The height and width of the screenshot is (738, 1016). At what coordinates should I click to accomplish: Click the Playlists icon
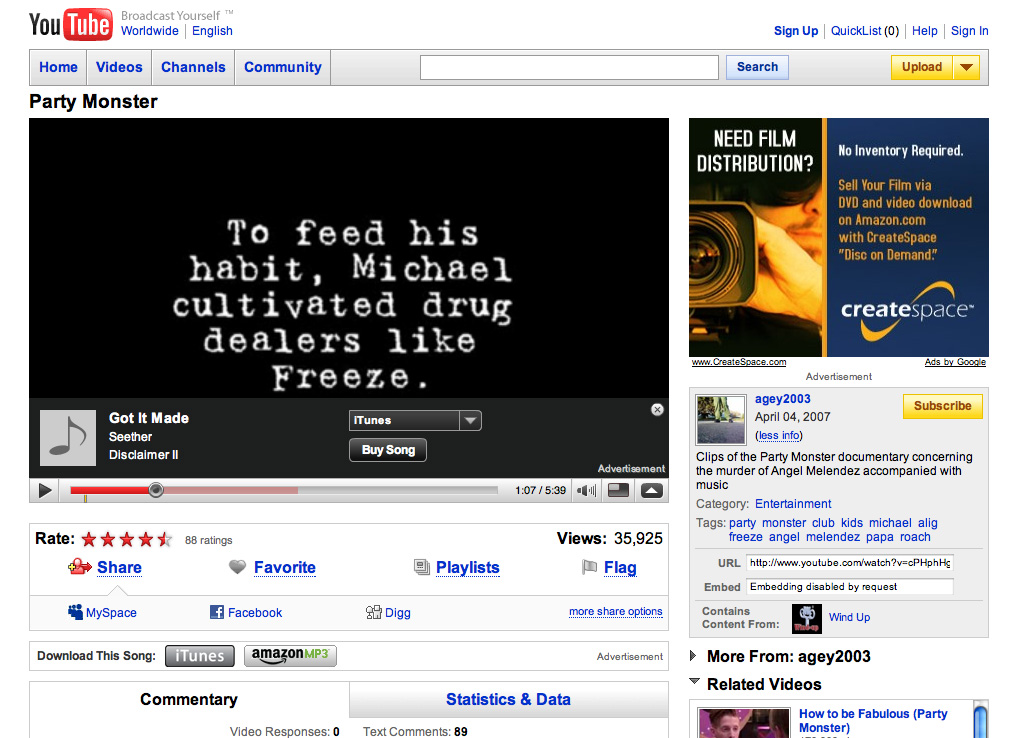[422, 568]
